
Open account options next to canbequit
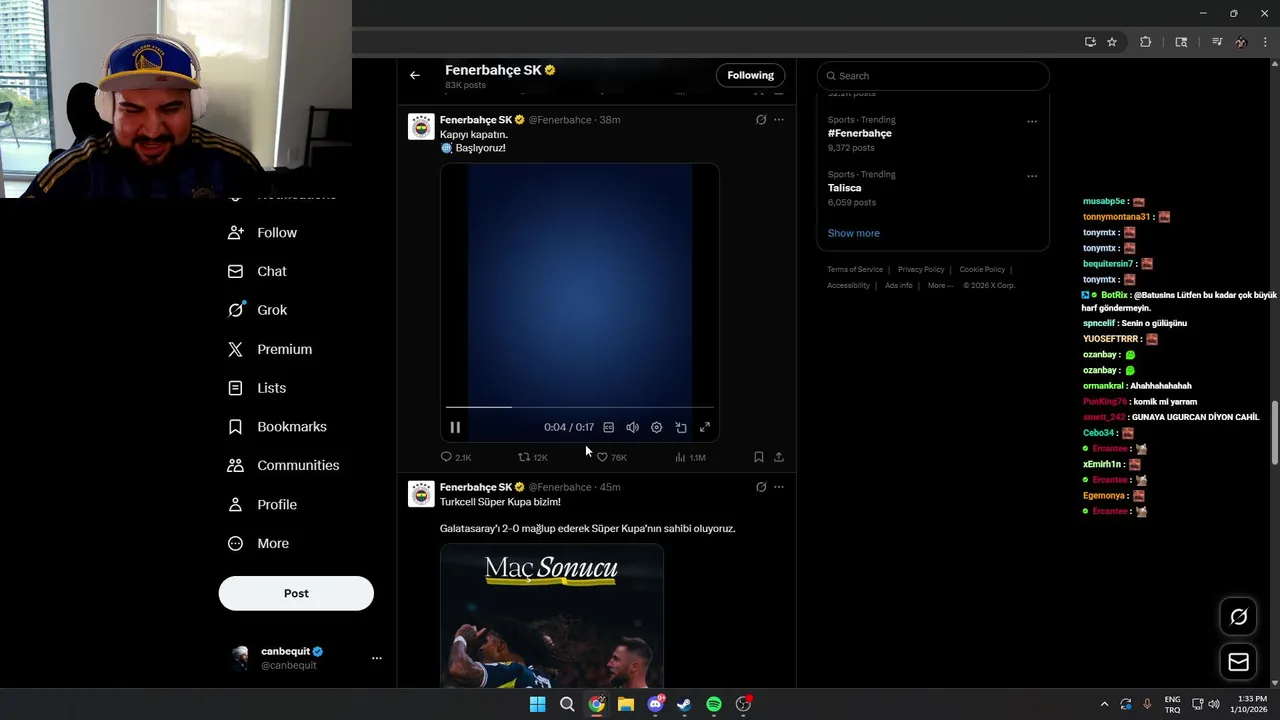point(377,658)
